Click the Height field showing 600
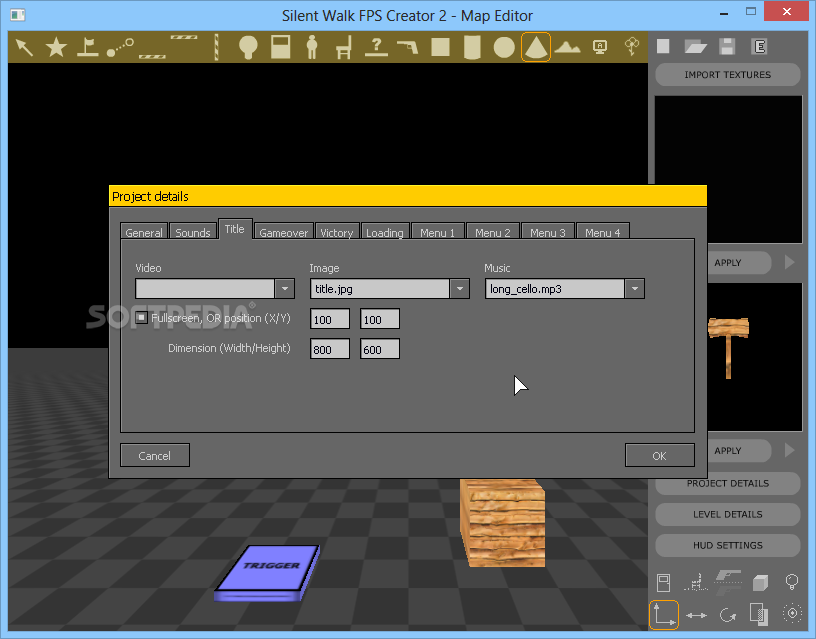The height and width of the screenshot is (639, 816). pyautogui.click(x=380, y=349)
